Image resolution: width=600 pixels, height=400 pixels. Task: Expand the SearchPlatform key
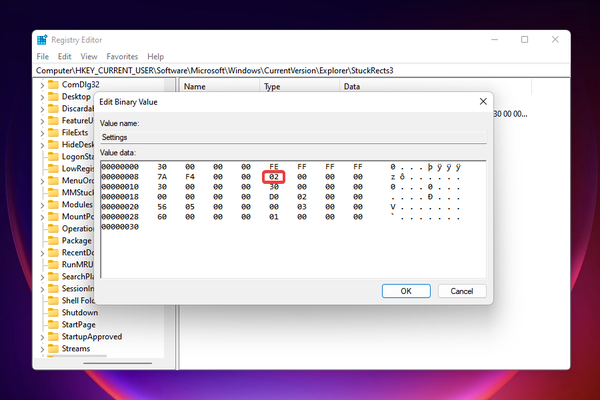[42, 277]
